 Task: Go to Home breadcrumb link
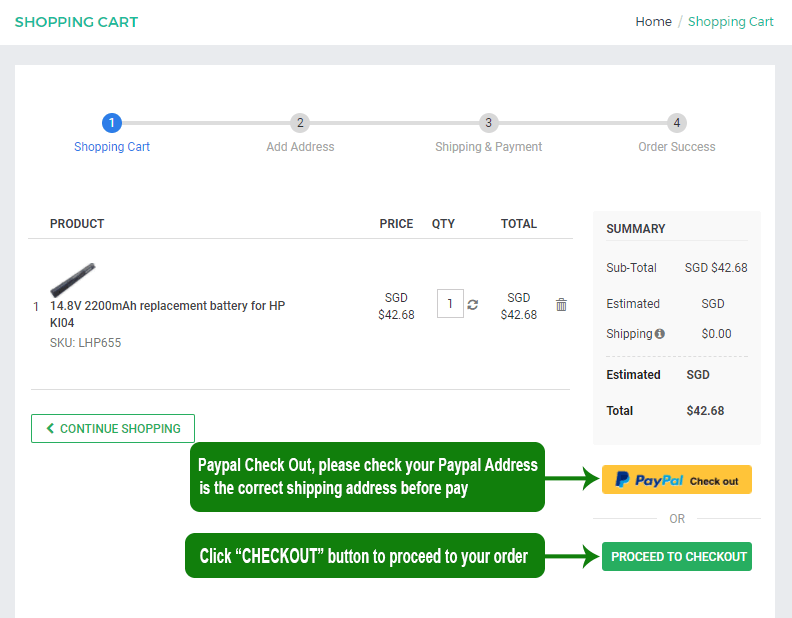pos(653,22)
